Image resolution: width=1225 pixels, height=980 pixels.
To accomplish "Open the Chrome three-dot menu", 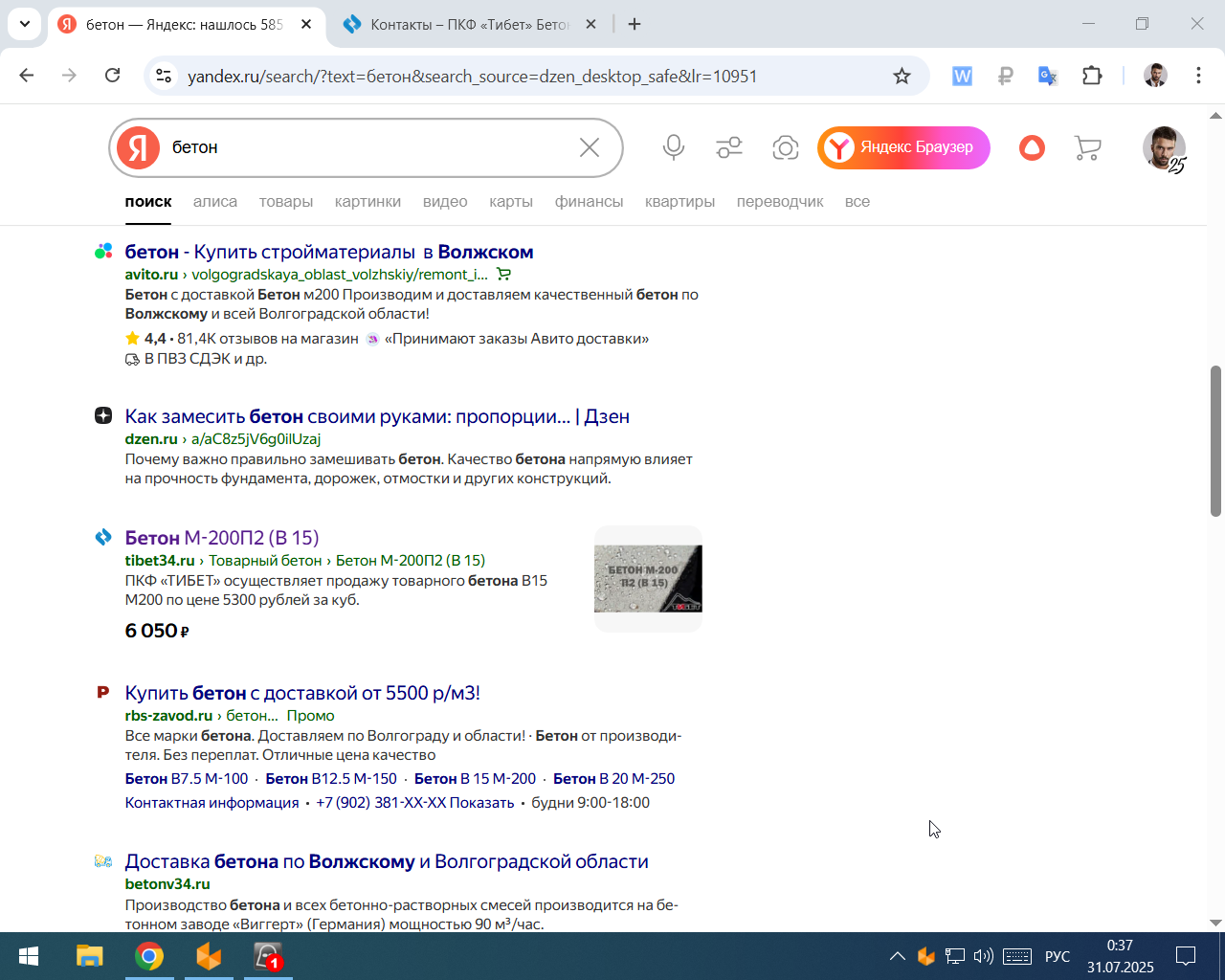I will tap(1198, 76).
